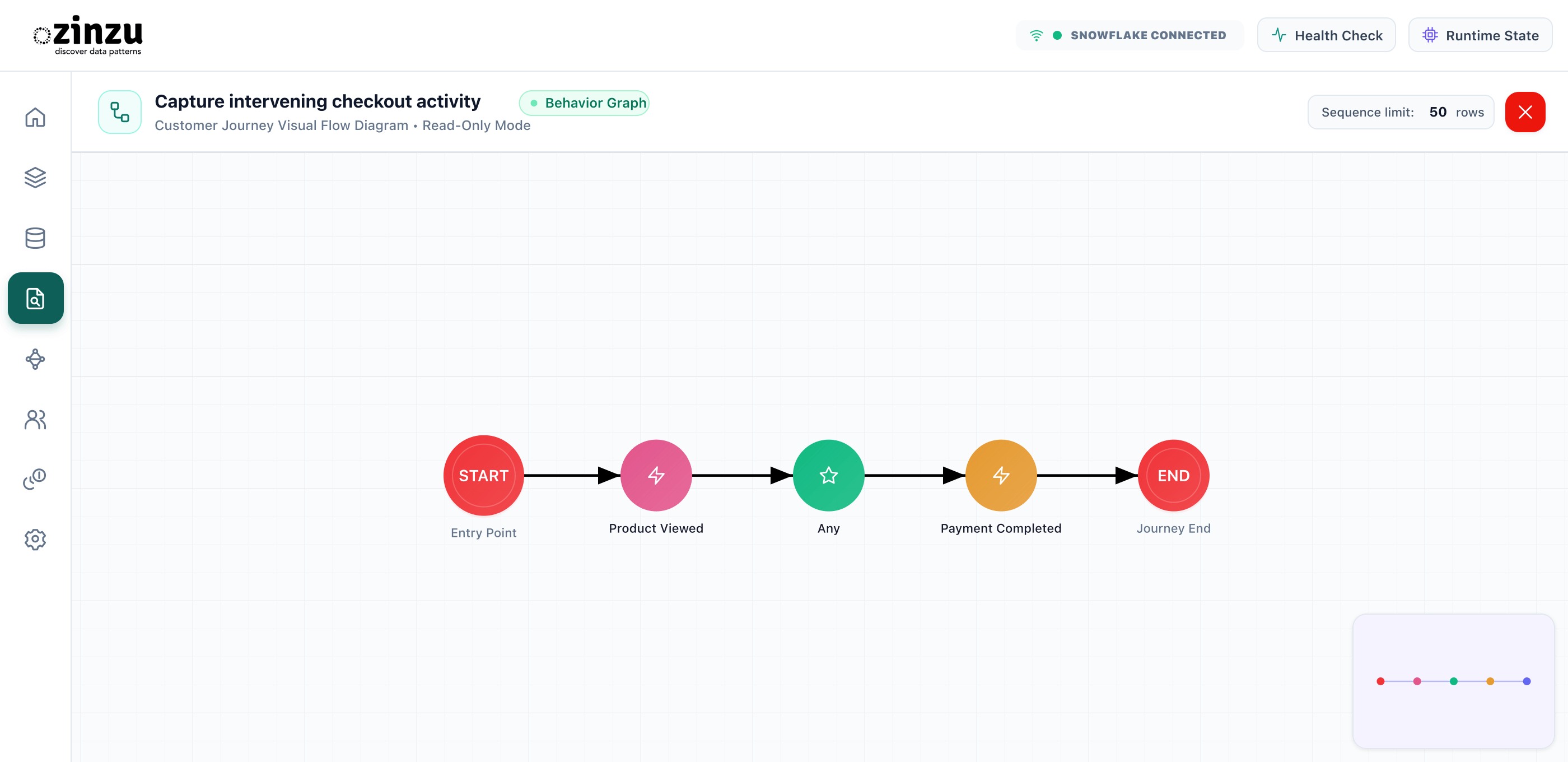Click the Capture intervening checkout activity title
The image size is (1568, 762).
point(317,101)
